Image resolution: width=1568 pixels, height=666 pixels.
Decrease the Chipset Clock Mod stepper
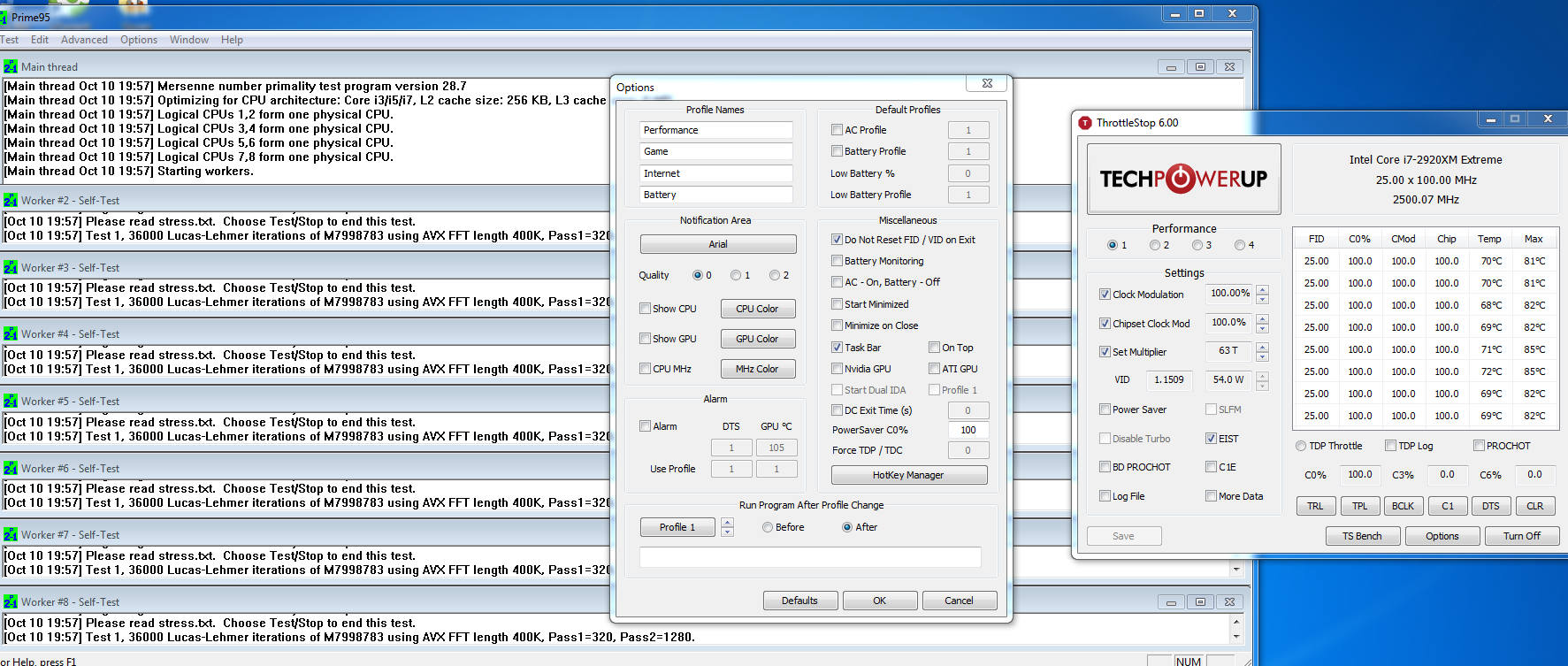click(1262, 328)
